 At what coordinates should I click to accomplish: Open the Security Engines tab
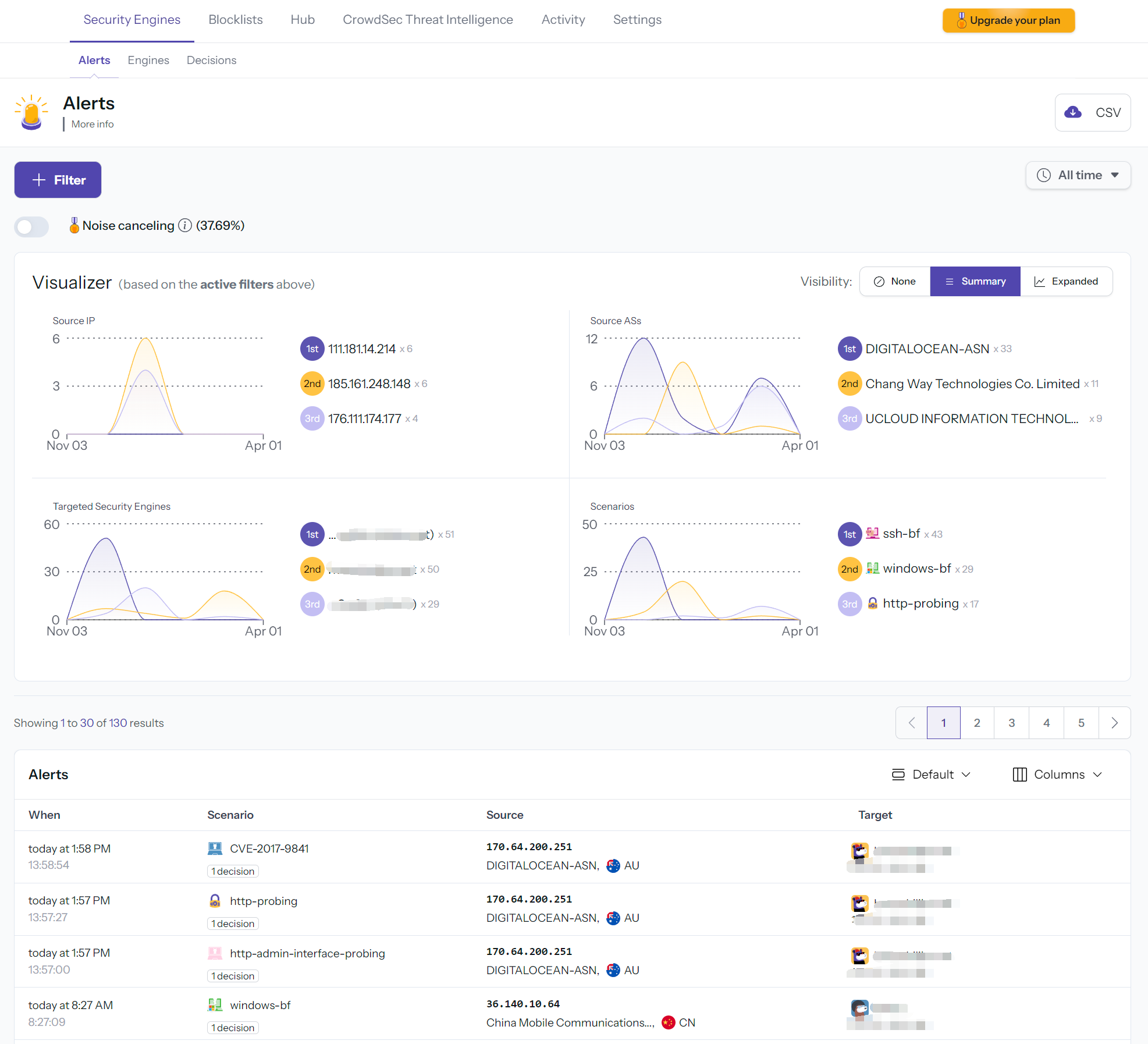(132, 20)
